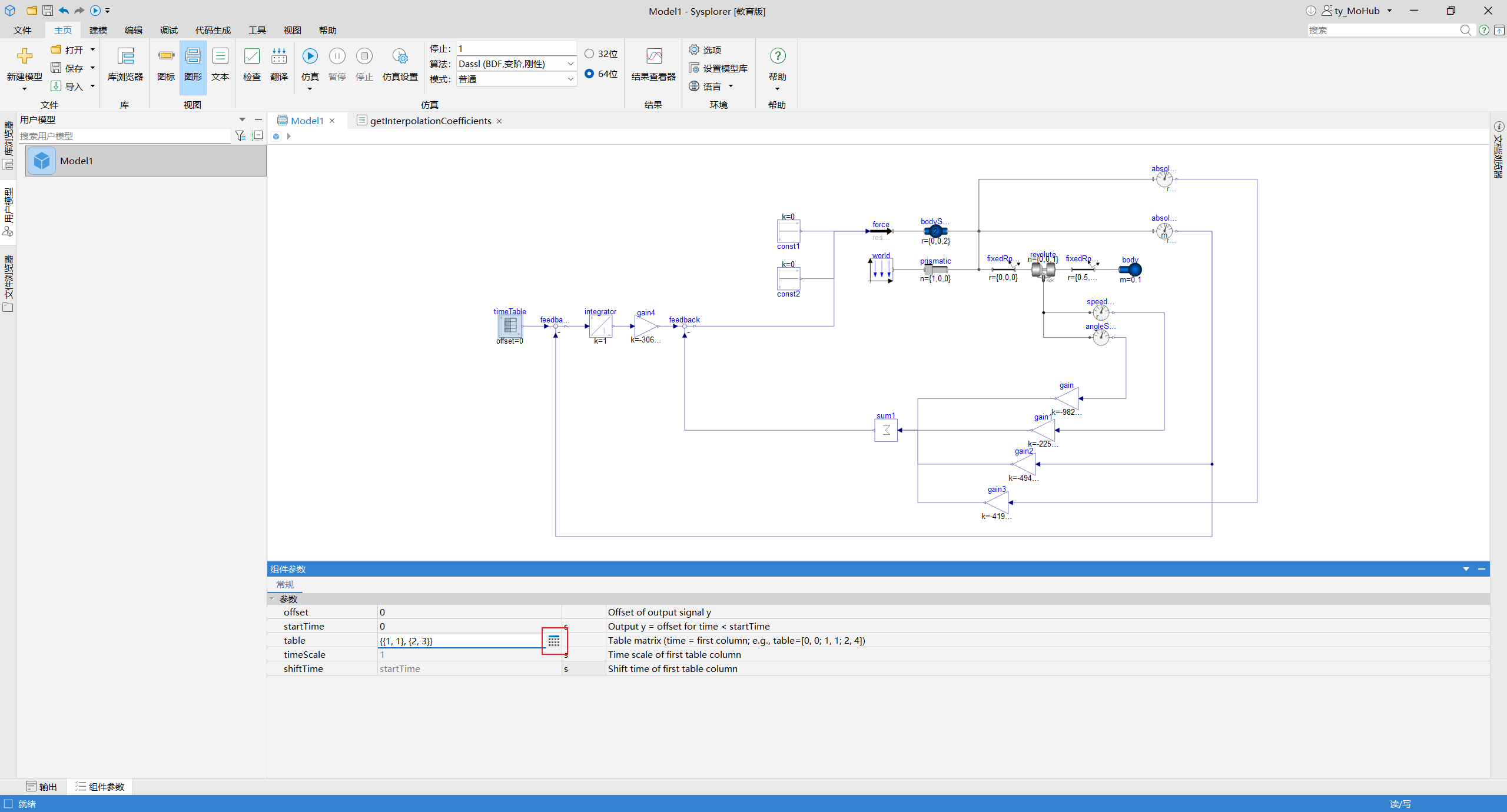Click the 组件参数 bottom tab

[x=100, y=787]
